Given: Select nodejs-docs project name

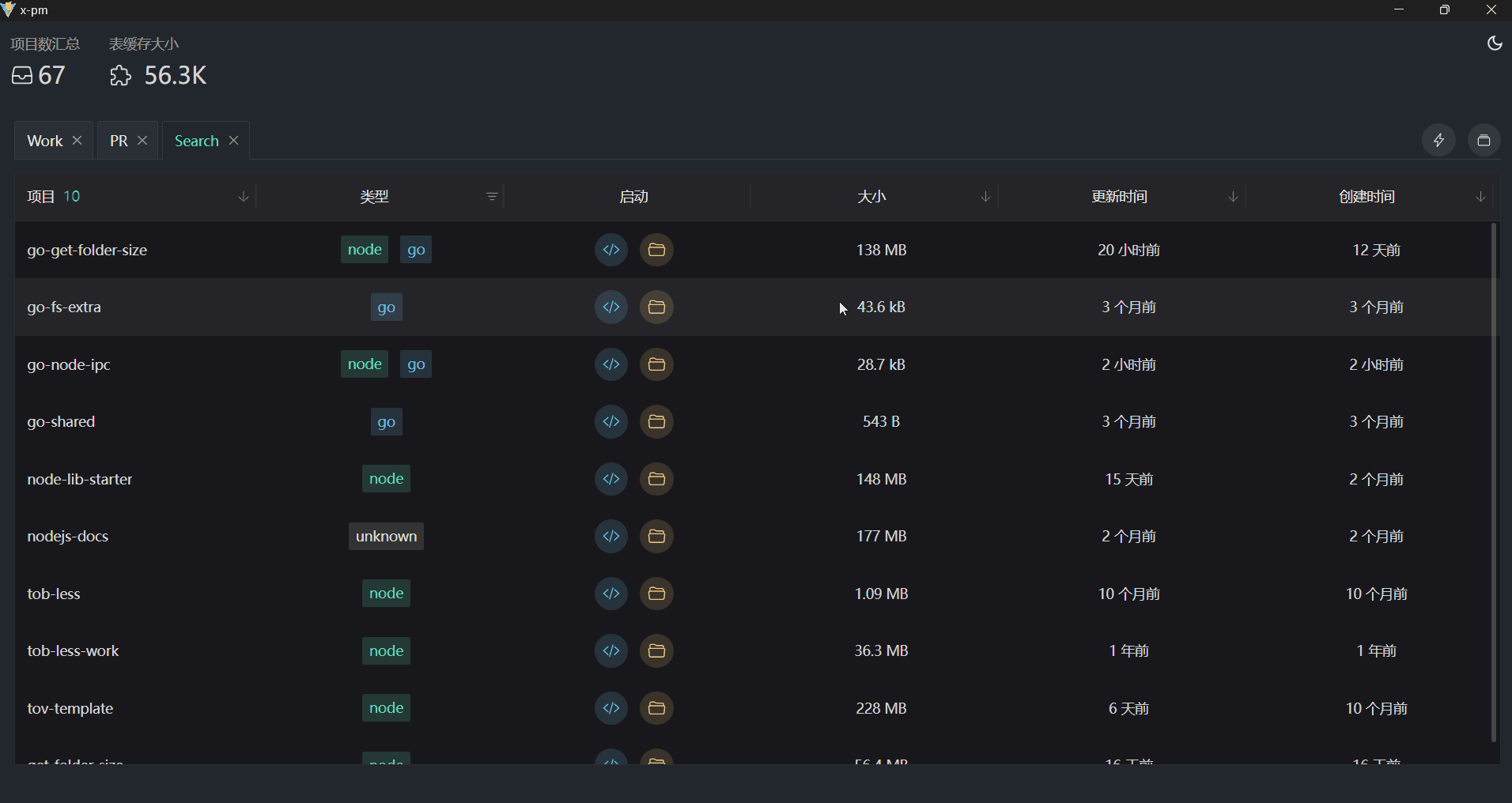Looking at the screenshot, I should 68,536.
